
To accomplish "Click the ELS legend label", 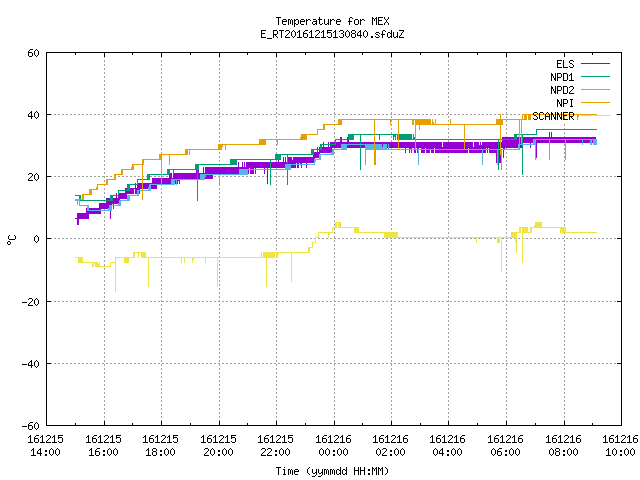I will [565, 64].
